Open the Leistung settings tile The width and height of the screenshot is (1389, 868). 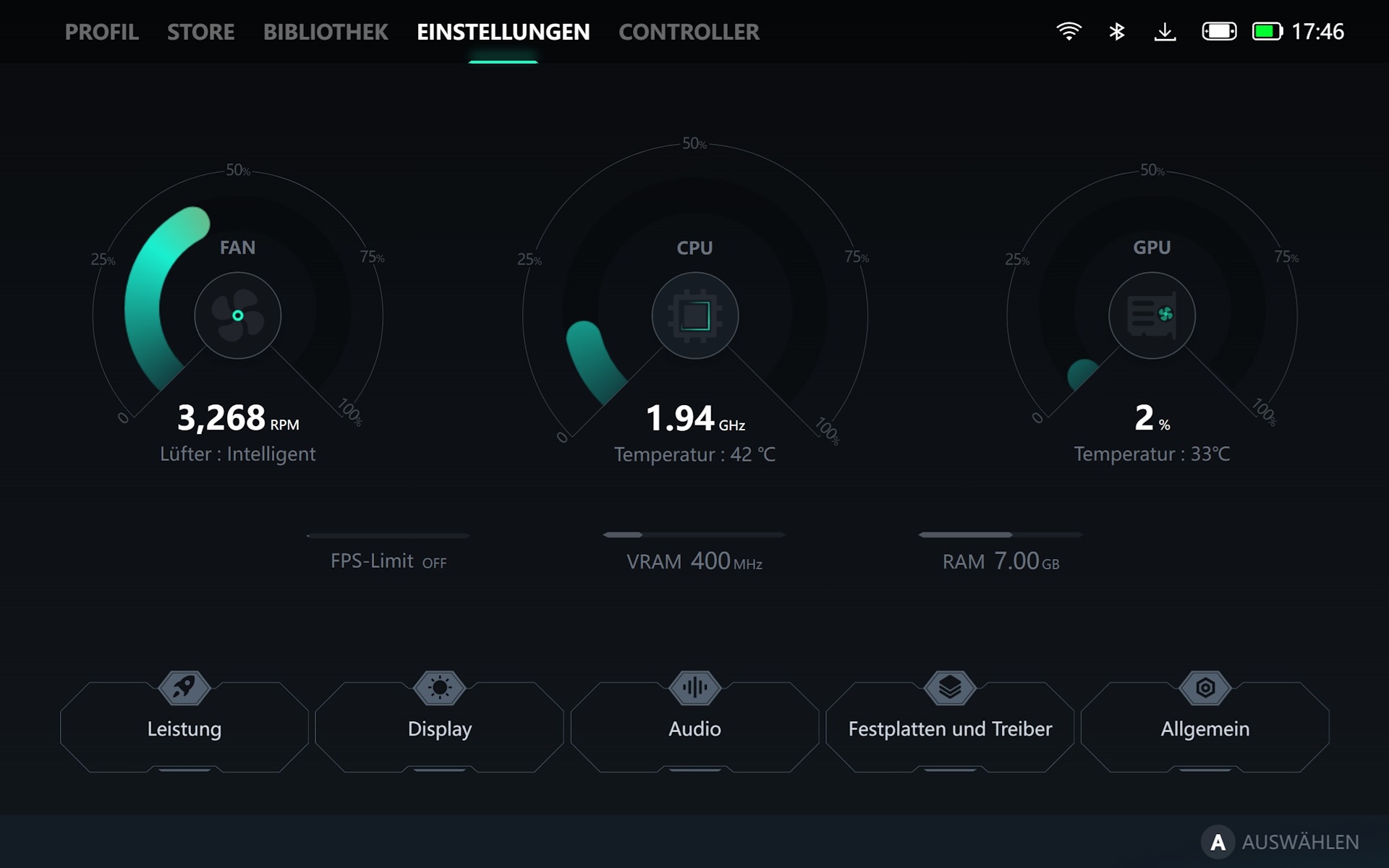[184, 729]
